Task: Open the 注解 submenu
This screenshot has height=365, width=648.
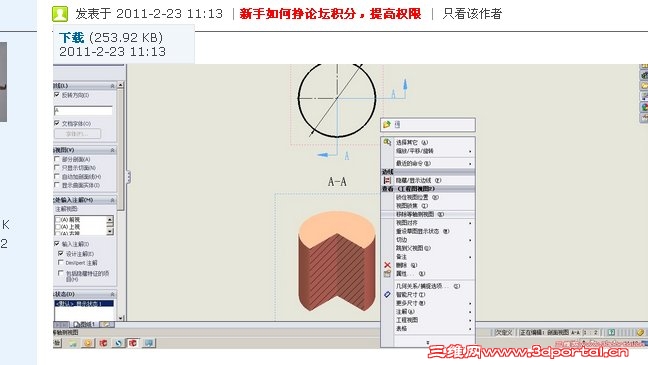Action: [x=434, y=312]
